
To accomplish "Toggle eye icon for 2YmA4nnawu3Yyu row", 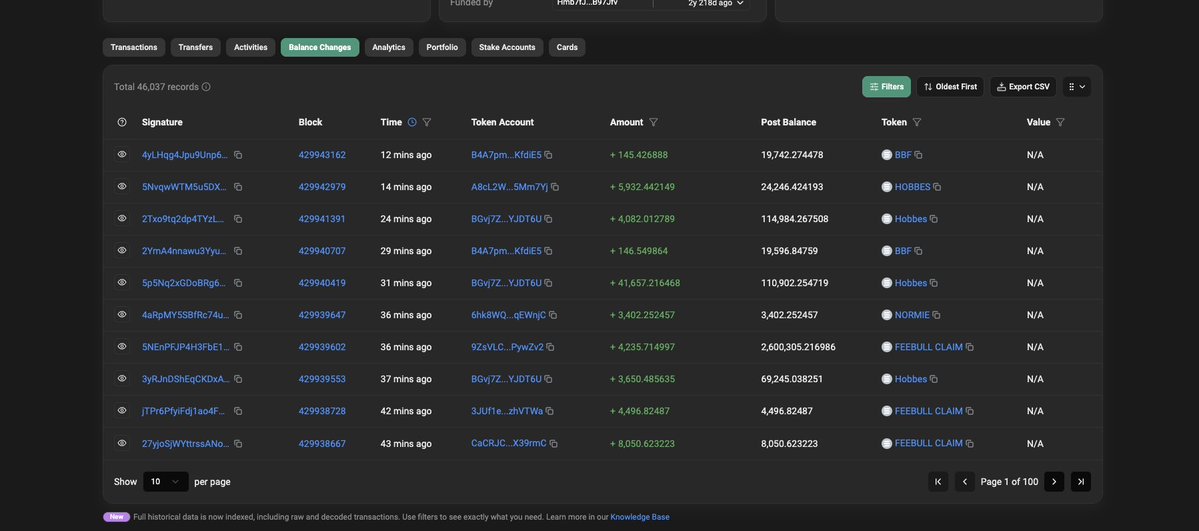I will [x=122, y=251].
